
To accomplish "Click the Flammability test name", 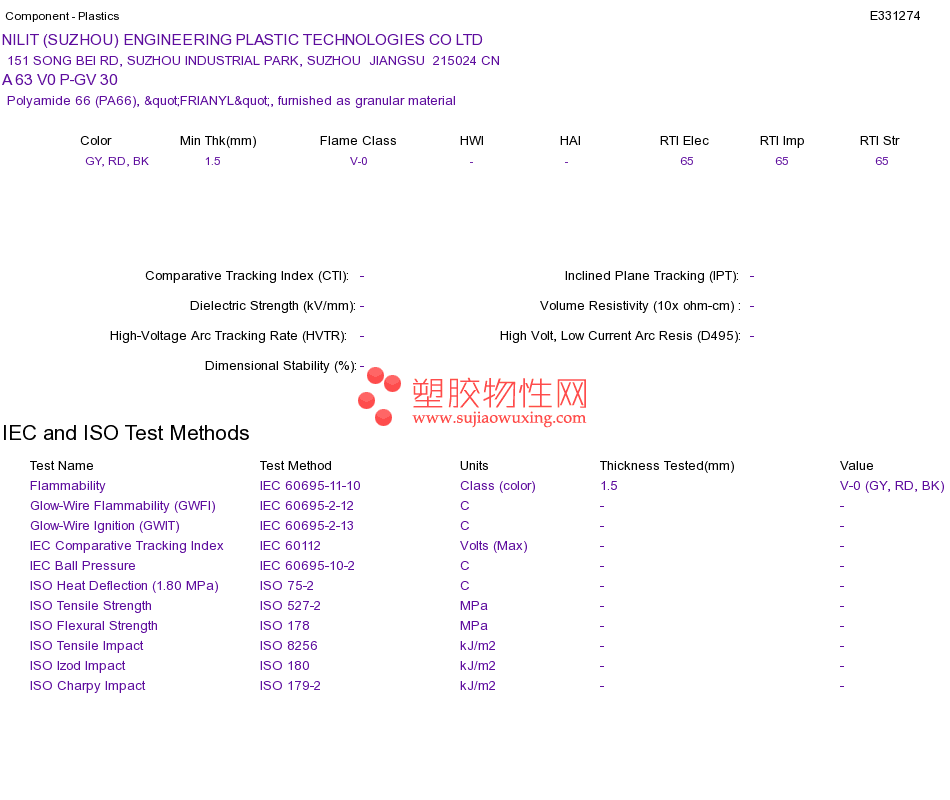I will point(67,486).
